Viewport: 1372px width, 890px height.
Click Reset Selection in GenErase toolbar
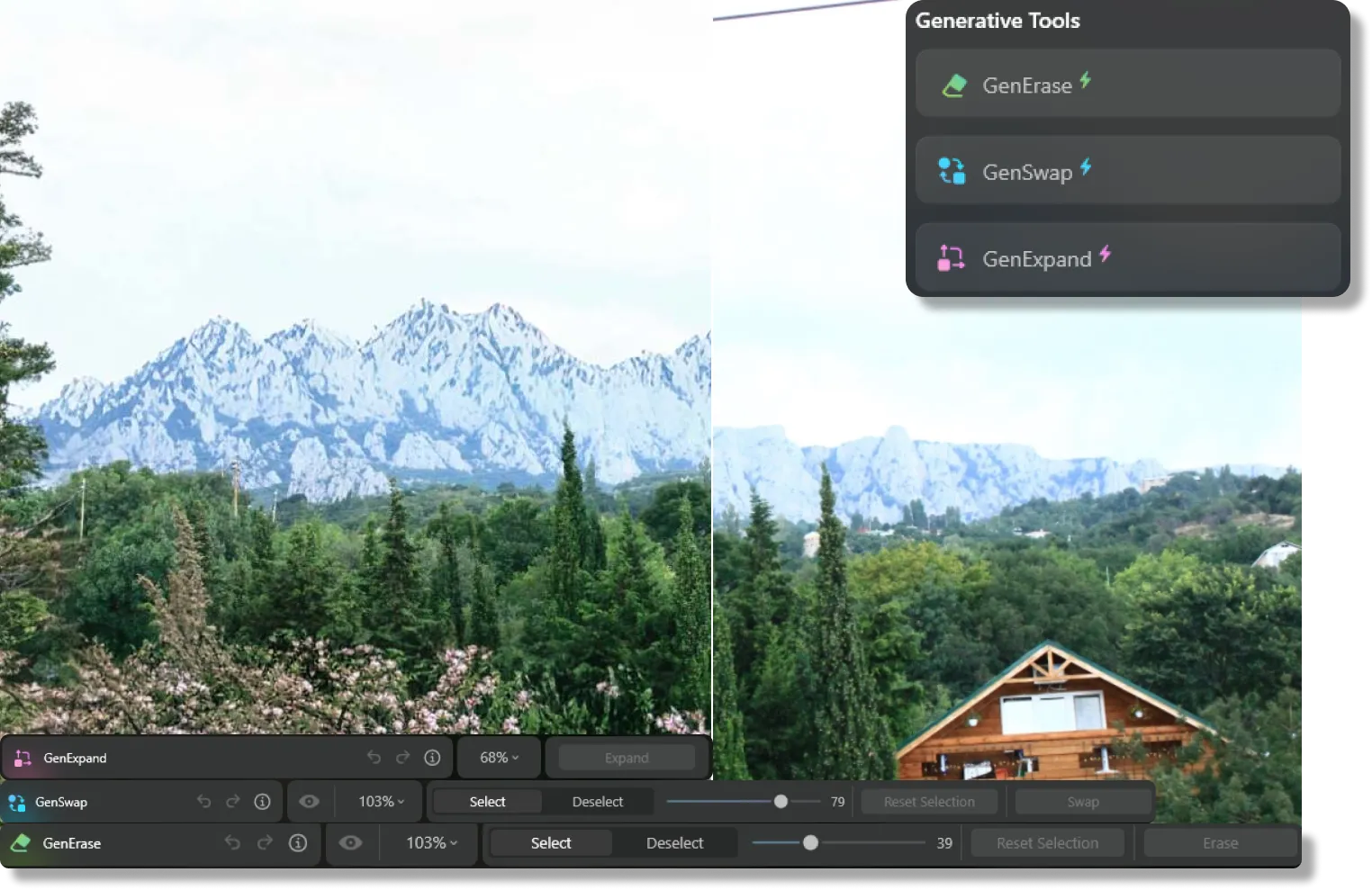tap(1047, 842)
